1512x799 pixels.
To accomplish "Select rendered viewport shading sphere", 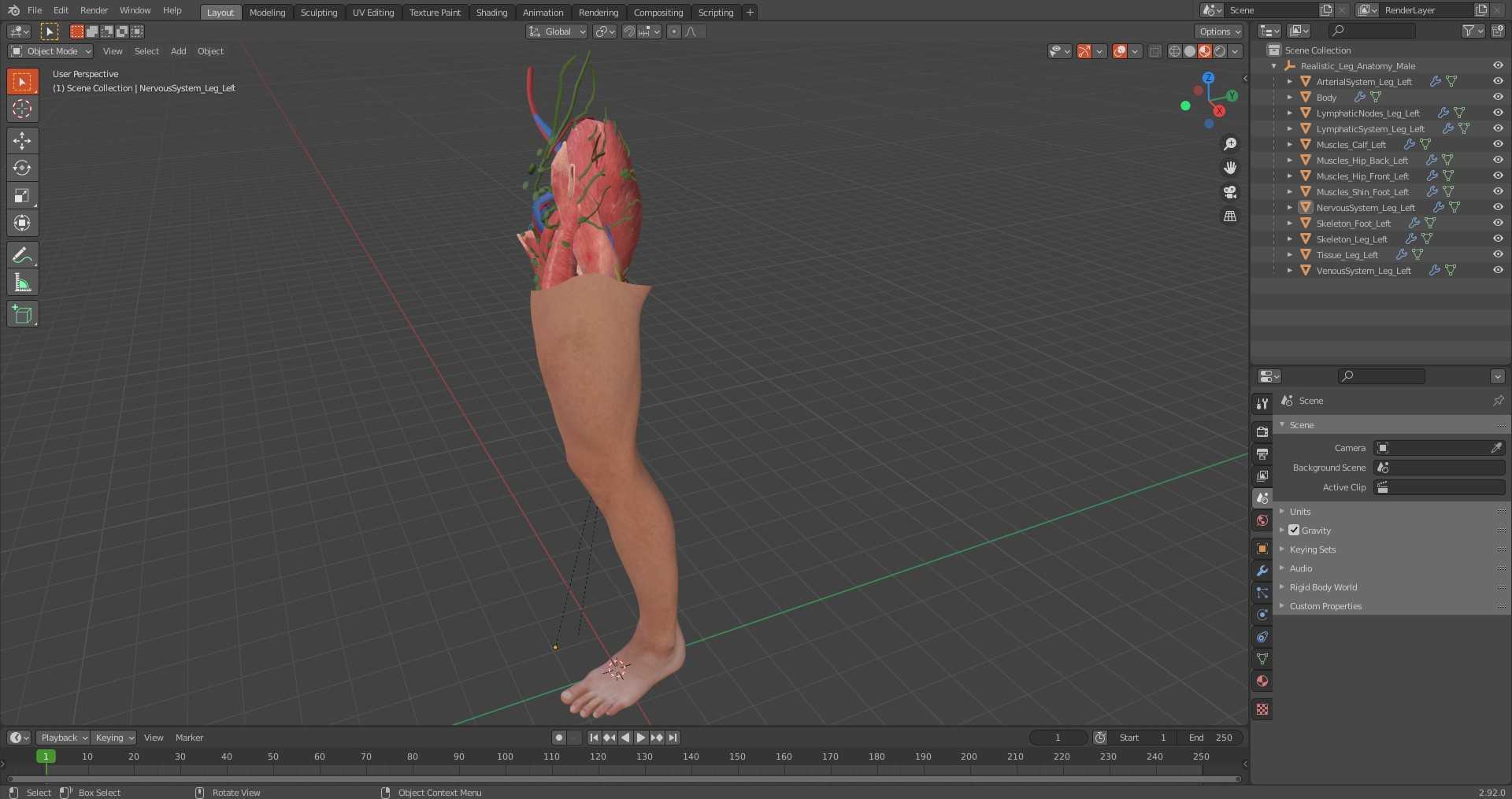I will (1220, 51).
